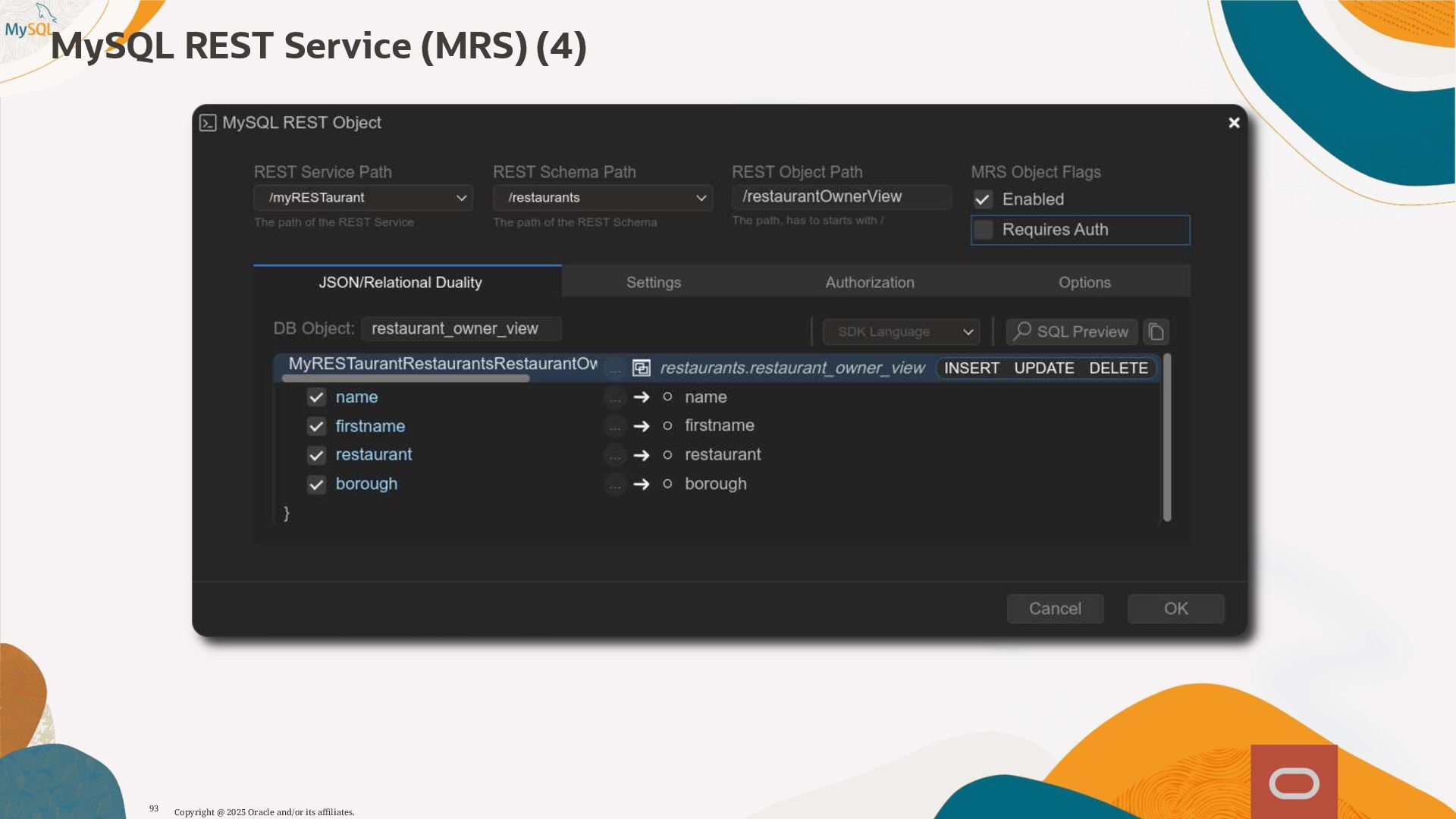Click the circle marker beside restaurant column
The width and height of the screenshot is (1456, 819).
pos(667,455)
